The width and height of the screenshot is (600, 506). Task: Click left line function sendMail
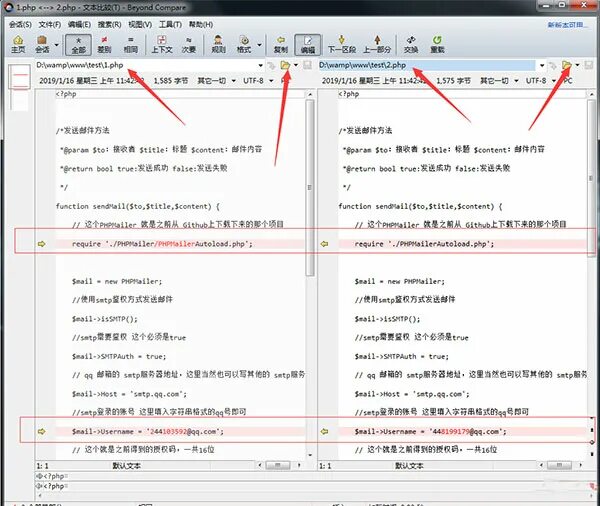pyautogui.click(x=137, y=206)
